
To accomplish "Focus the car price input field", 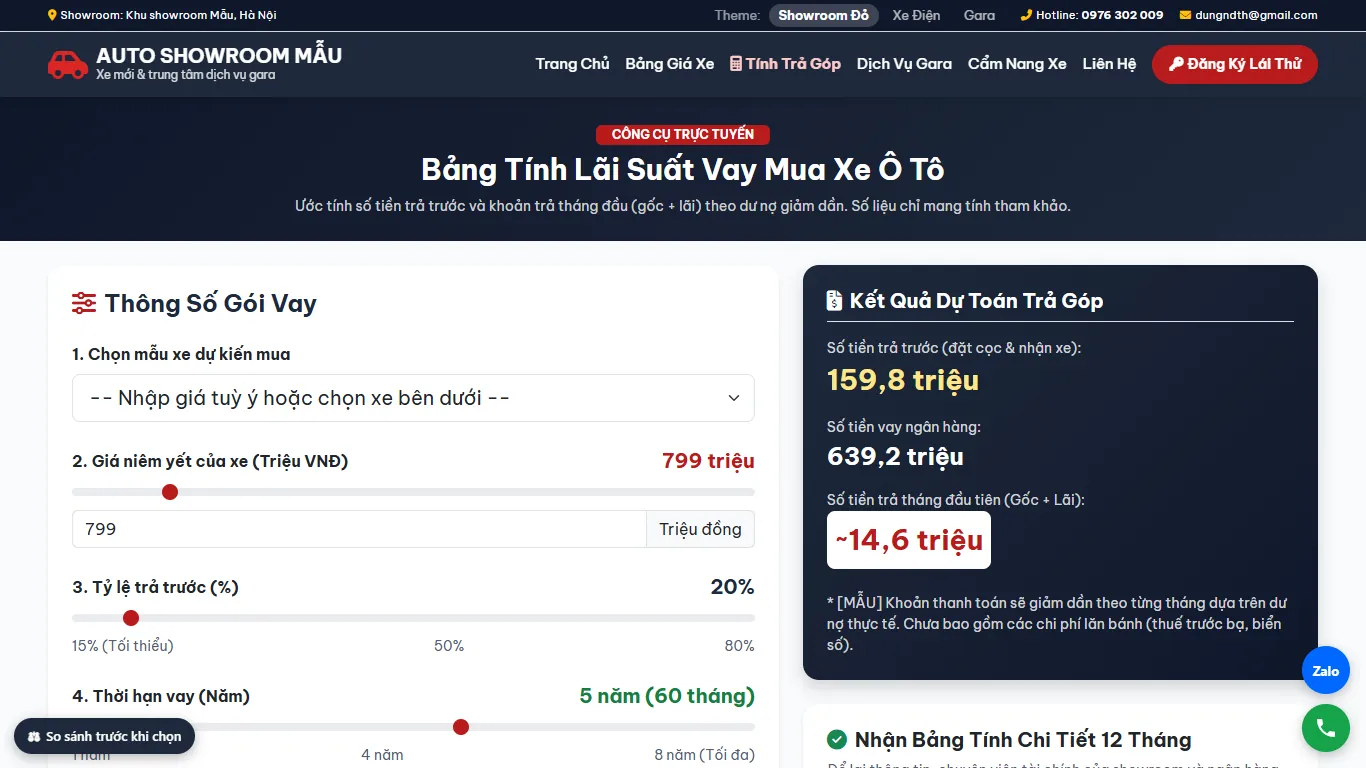I will pyautogui.click(x=359, y=529).
